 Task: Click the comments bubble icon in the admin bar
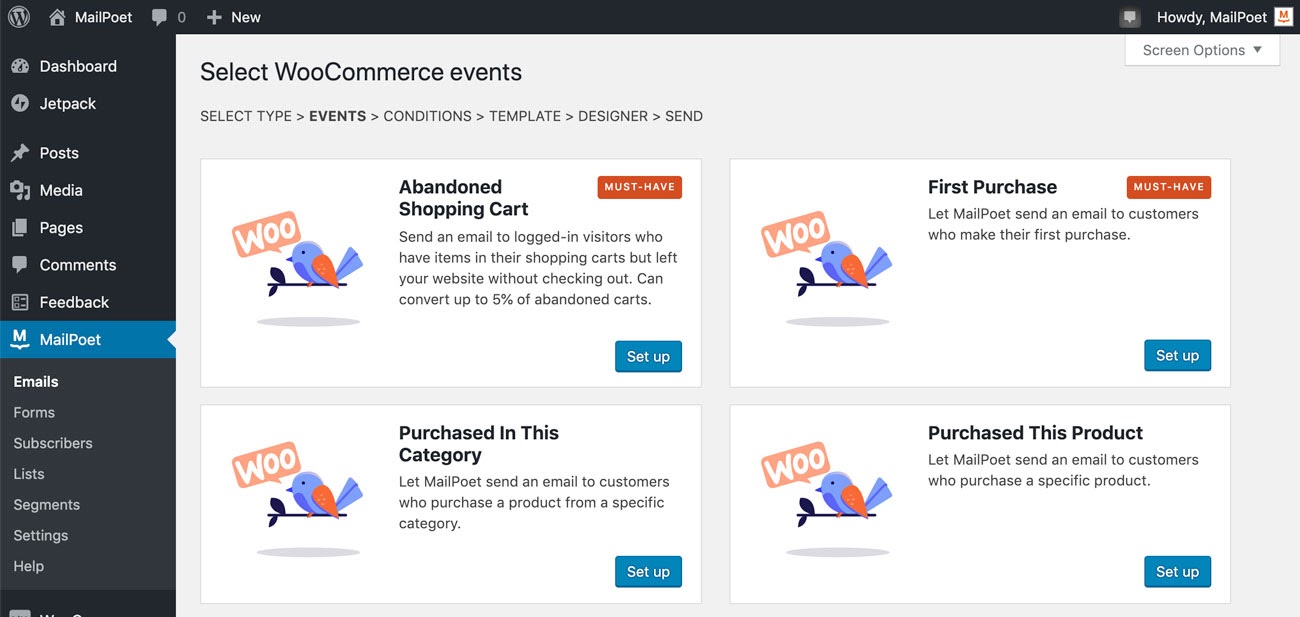click(x=160, y=17)
